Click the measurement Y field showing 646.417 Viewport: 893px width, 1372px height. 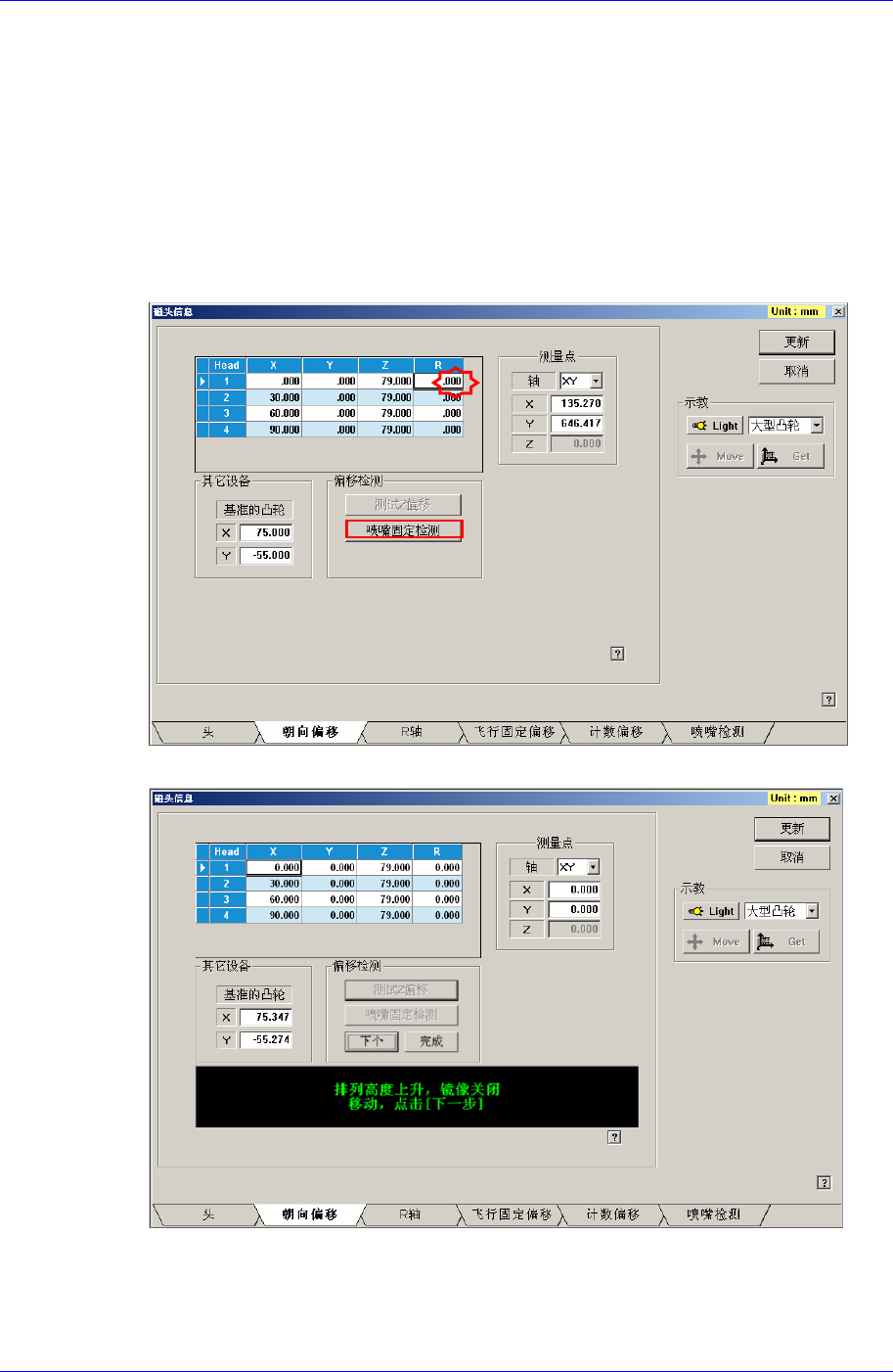[x=576, y=423]
